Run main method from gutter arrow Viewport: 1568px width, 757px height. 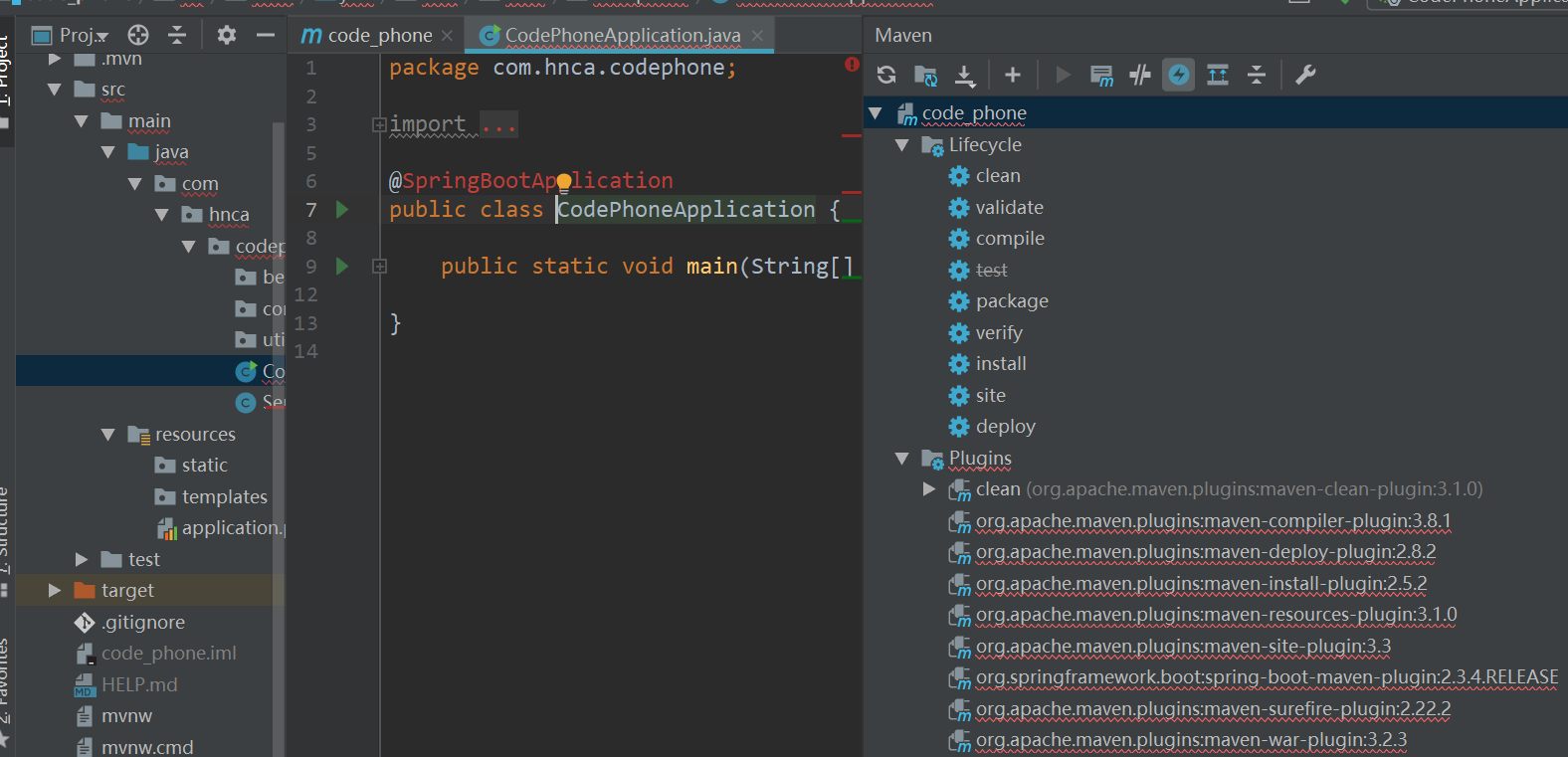click(x=342, y=267)
